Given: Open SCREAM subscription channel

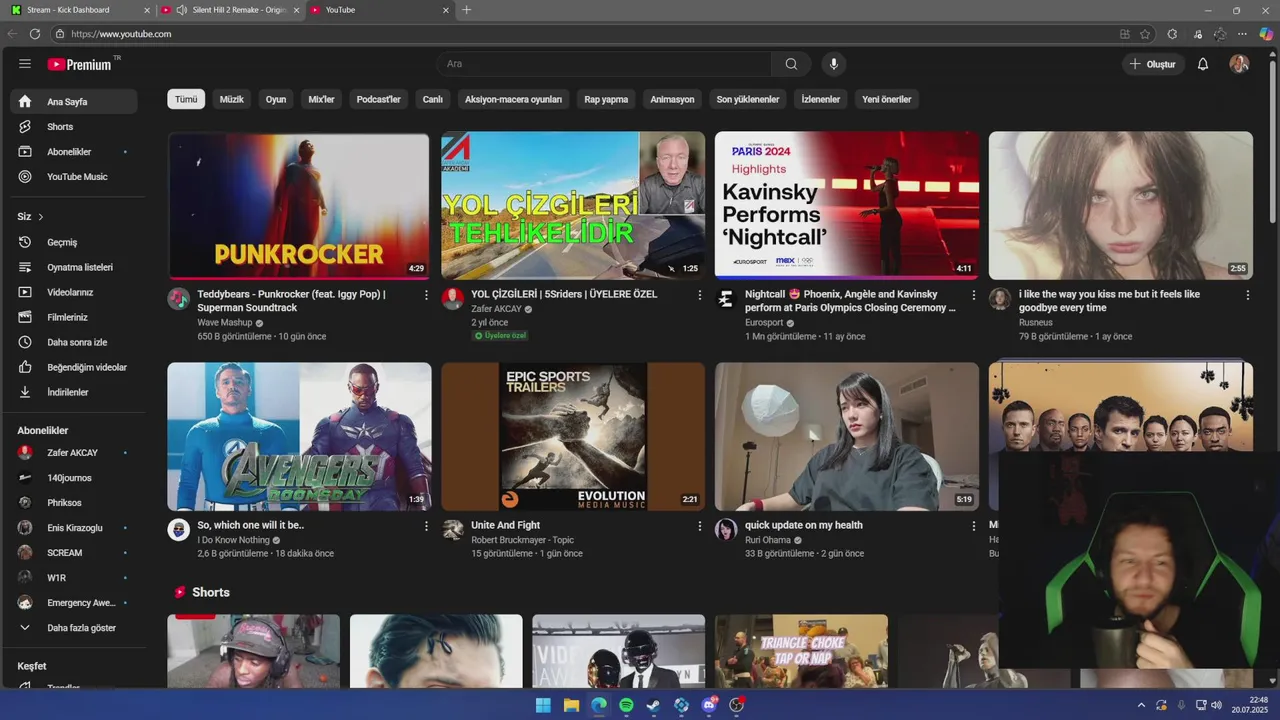Looking at the screenshot, I should coord(74,553).
